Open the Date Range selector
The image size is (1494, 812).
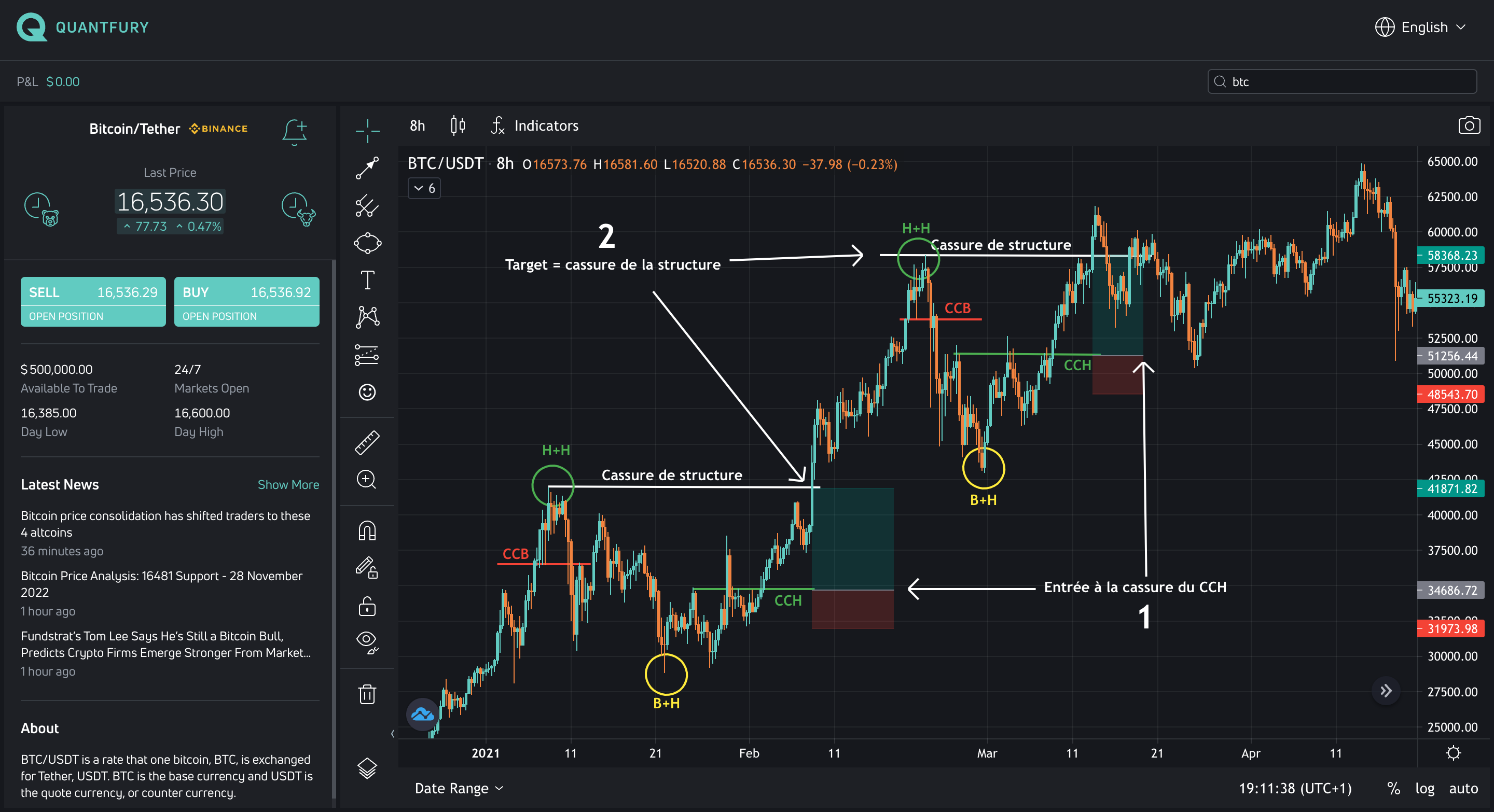click(x=458, y=788)
